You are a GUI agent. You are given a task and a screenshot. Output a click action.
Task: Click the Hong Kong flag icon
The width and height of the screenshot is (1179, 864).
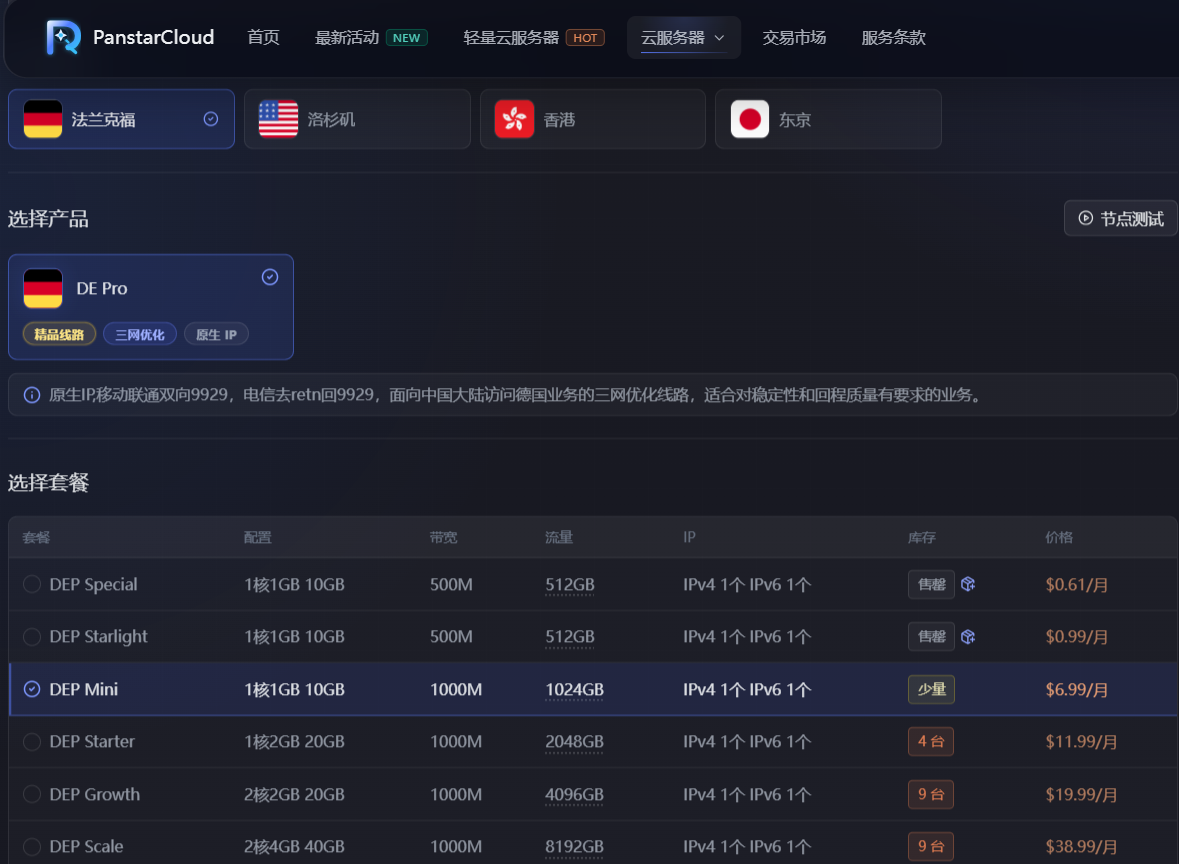[514, 119]
